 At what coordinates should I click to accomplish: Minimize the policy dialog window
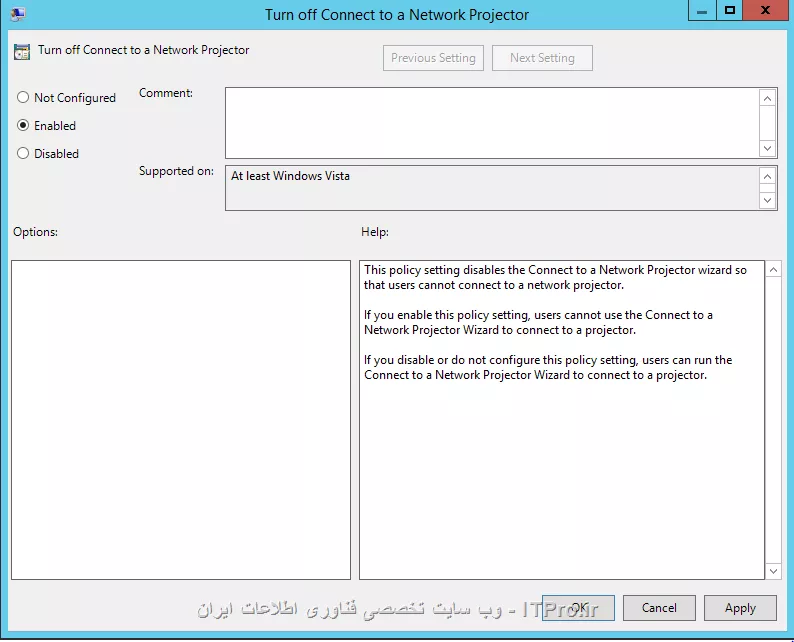(702, 11)
